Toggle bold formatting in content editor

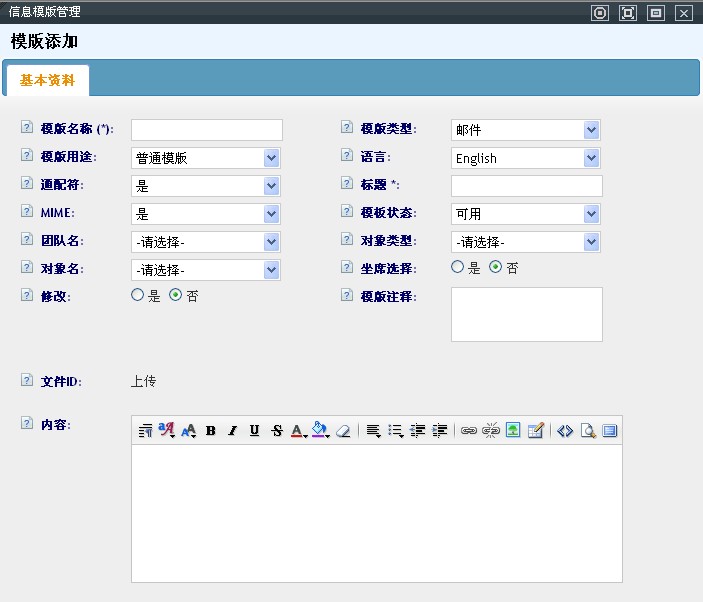(x=211, y=431)
